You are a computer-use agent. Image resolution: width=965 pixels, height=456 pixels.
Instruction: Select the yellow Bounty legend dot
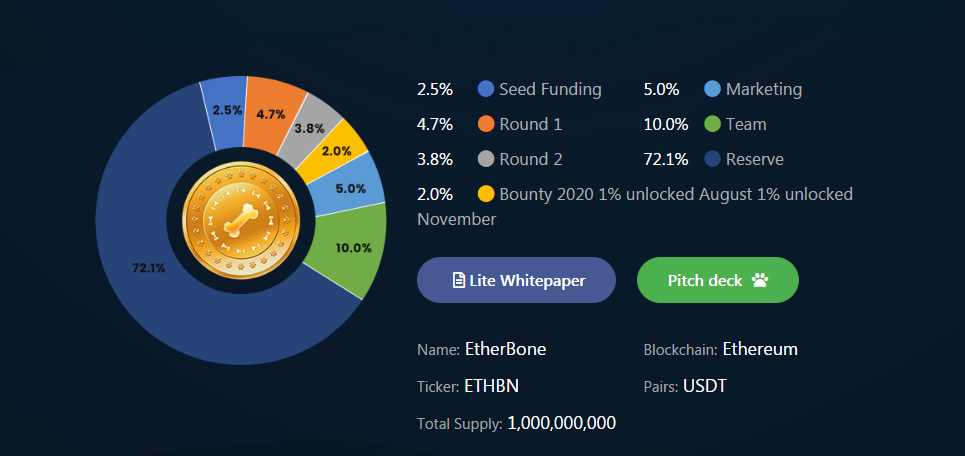tap(486, 194)
